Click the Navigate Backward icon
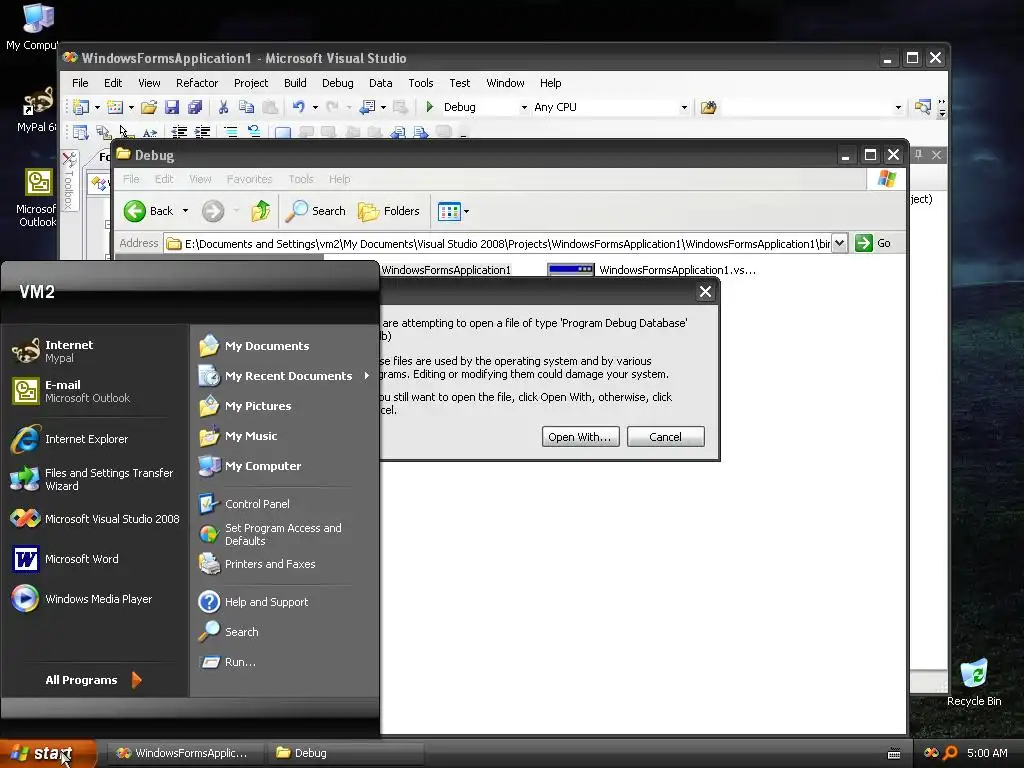This screenshot has width=1024, height=768. tap(368, 107)
